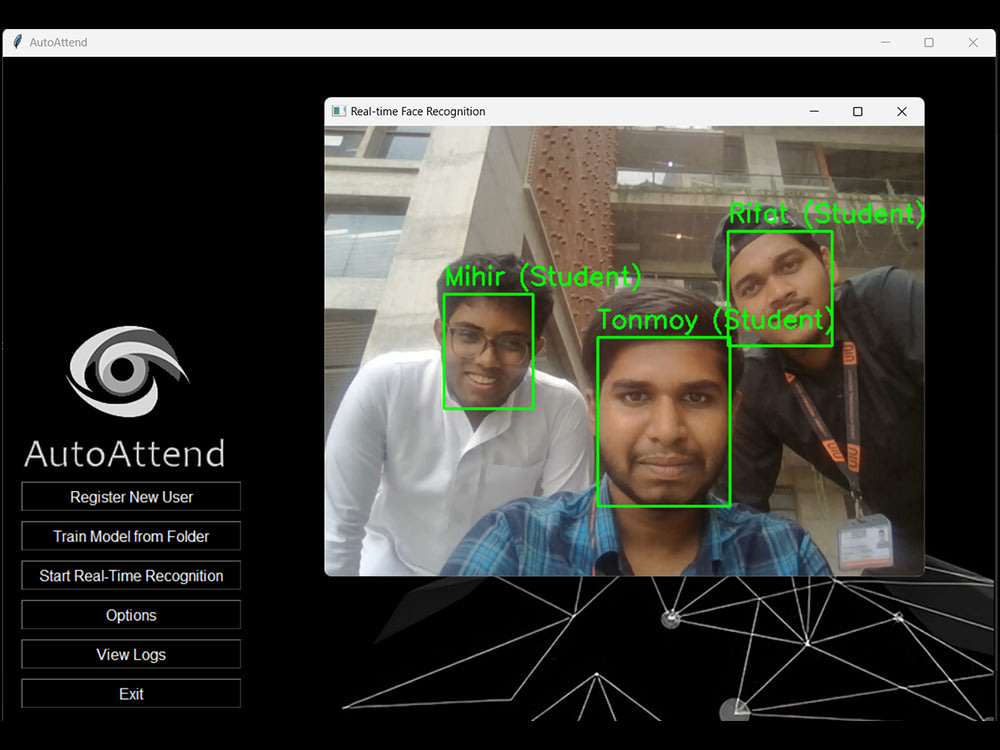Click the Register New User button
Viewport: 1000px width, 750px height.
tap(131, 497)
